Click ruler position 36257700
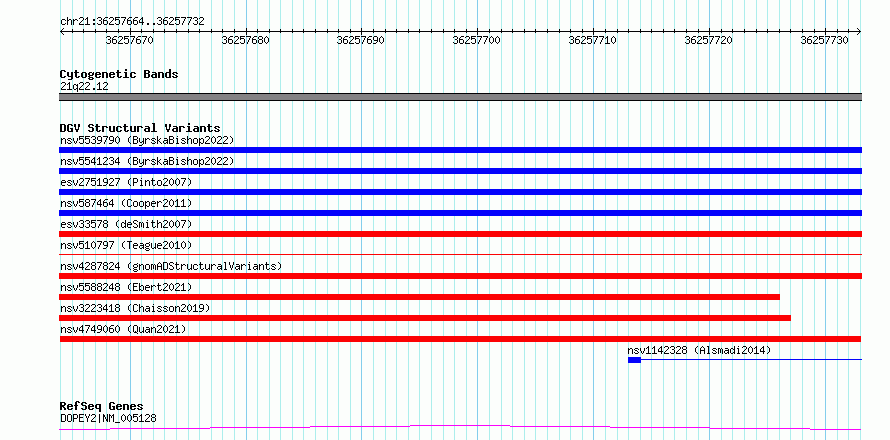The height and width of the screenshot is (440, 890). pos(477,40)
